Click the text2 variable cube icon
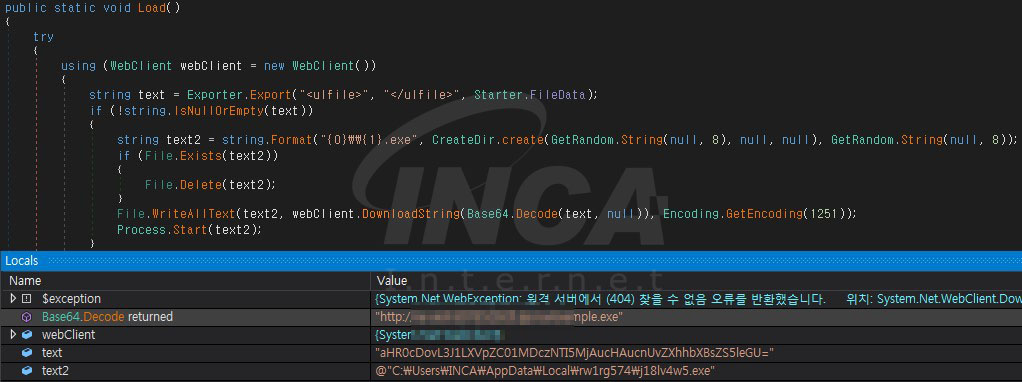Viewport: 1022px width, 382px height. pos(27,371)
